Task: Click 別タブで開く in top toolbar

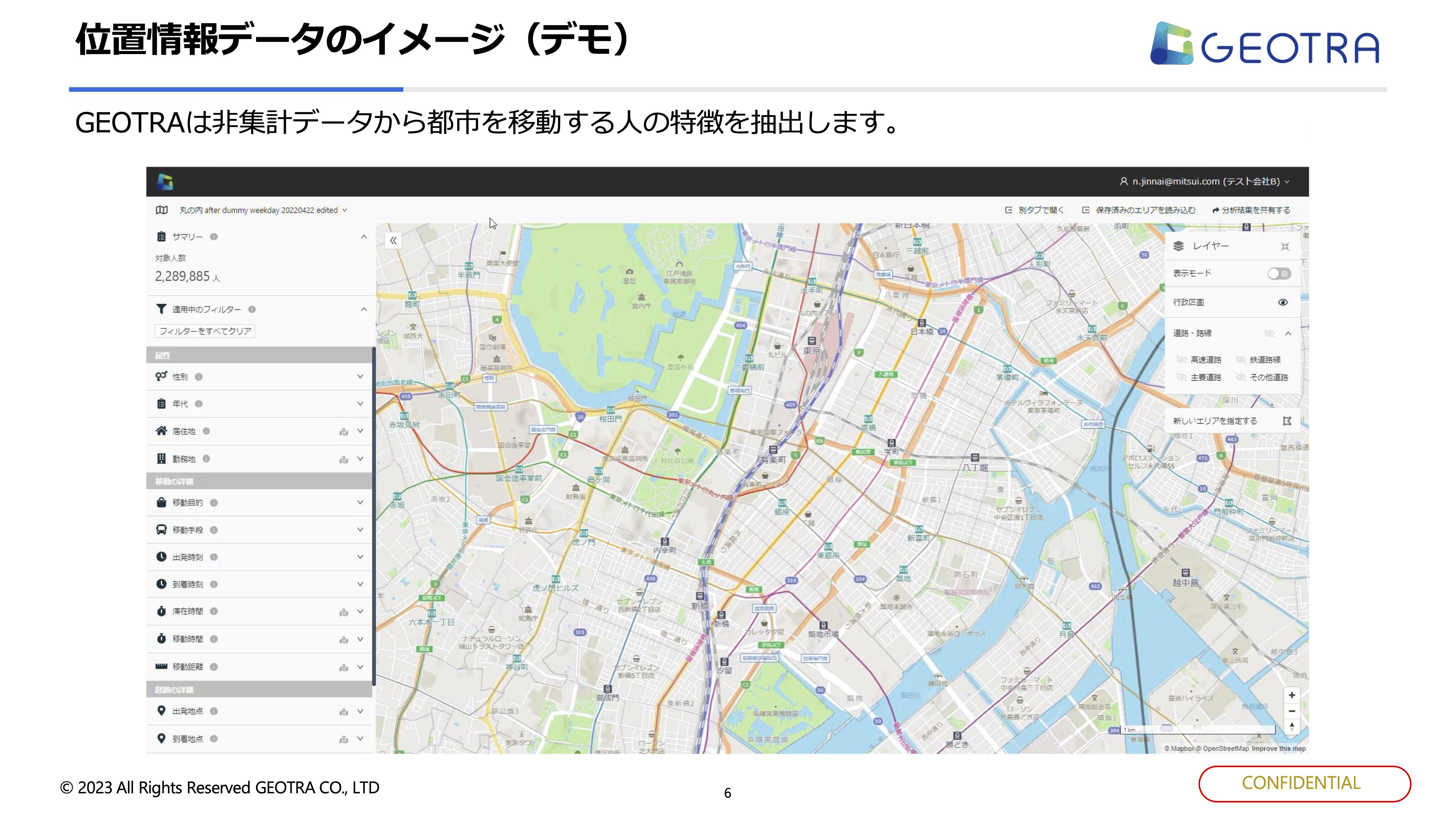Action: [1034, 210]
